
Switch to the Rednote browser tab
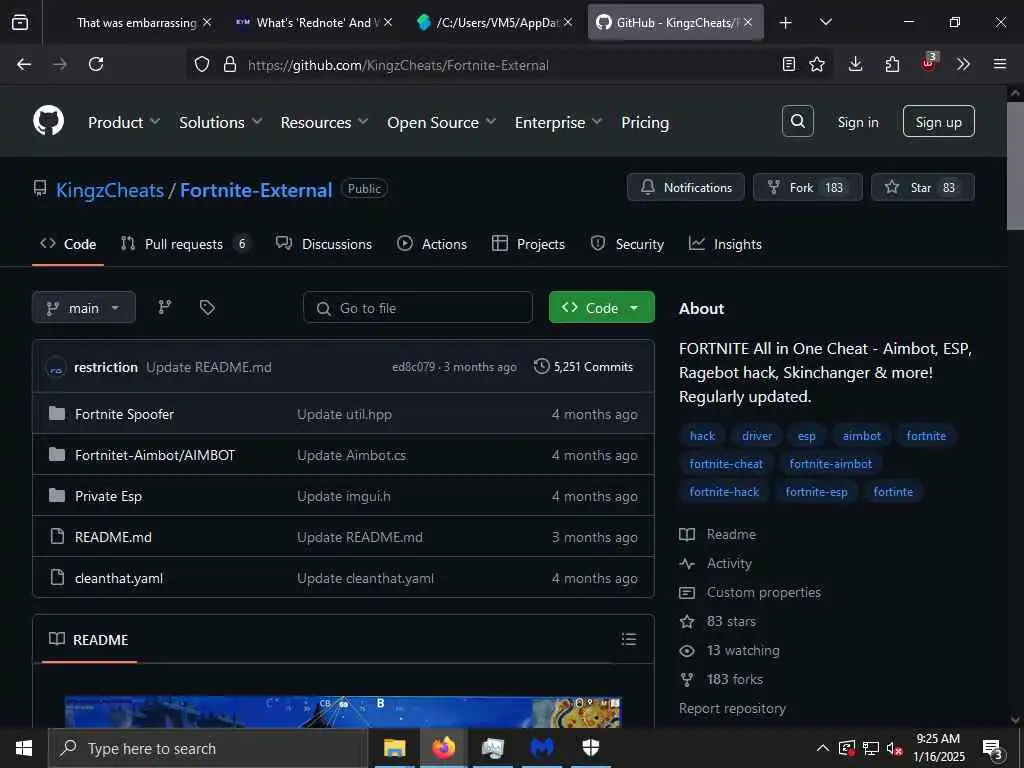pos(314,23)
